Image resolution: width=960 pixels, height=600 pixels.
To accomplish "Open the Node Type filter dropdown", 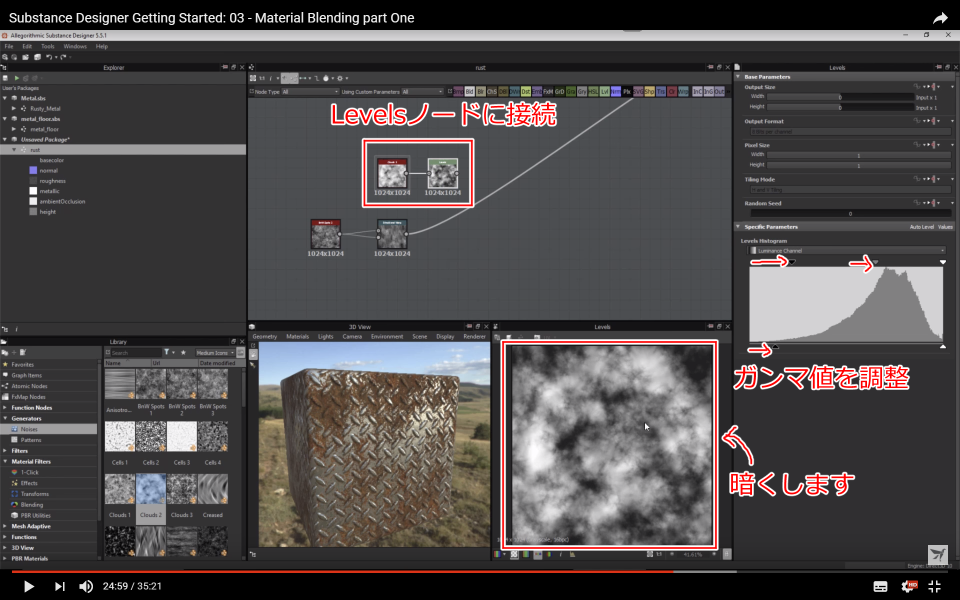I will (310, 92).
